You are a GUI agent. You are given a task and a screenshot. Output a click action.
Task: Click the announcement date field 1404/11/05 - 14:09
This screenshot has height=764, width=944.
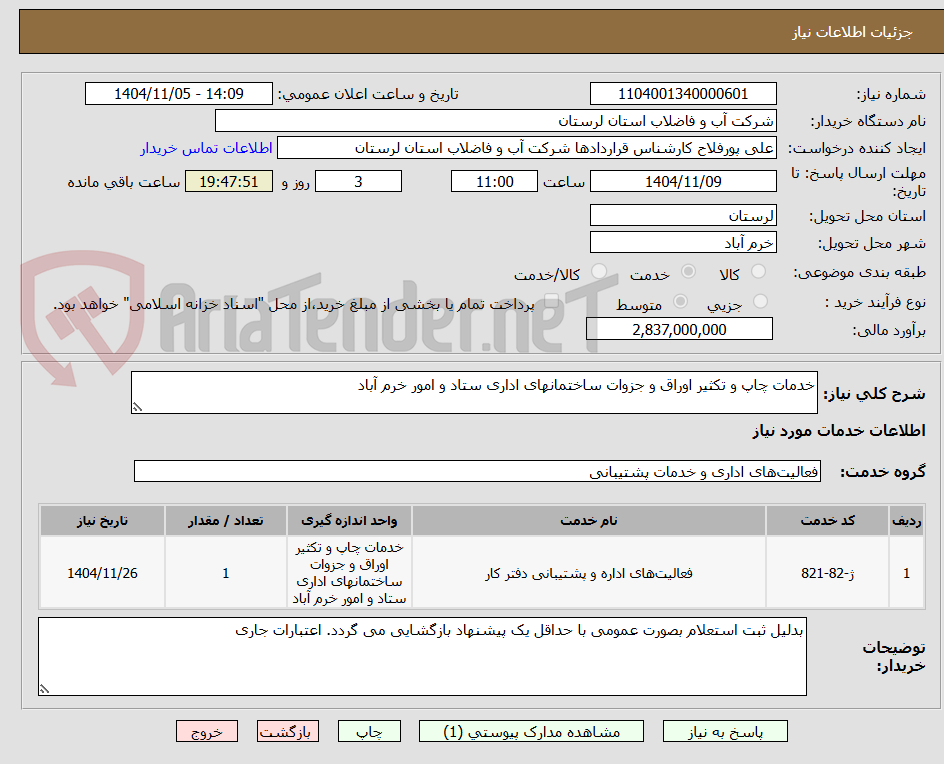pyautogui.click(x=179, y=94)
